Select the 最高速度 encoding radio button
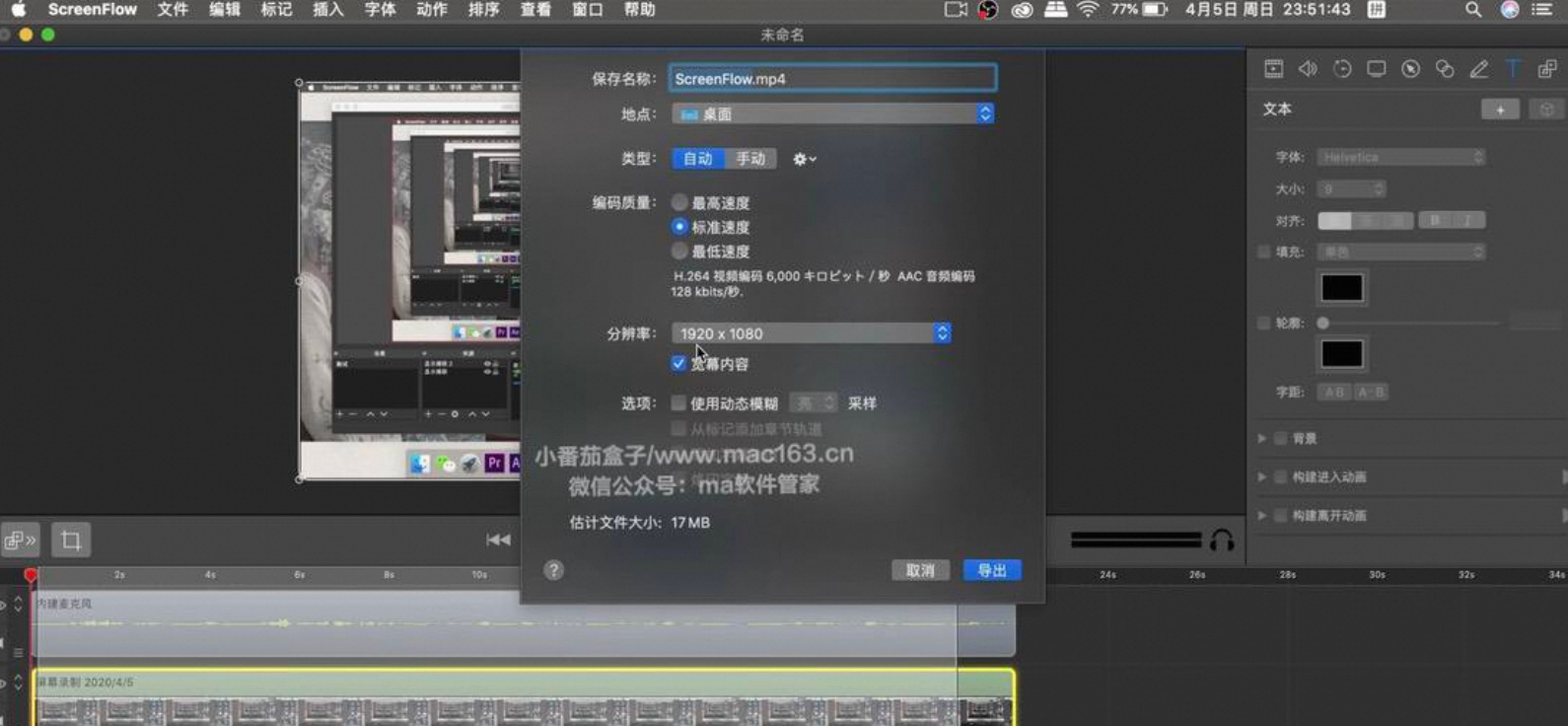This screenshot has width=1568, height=726. pyautogui.click(x=679, y=202)
